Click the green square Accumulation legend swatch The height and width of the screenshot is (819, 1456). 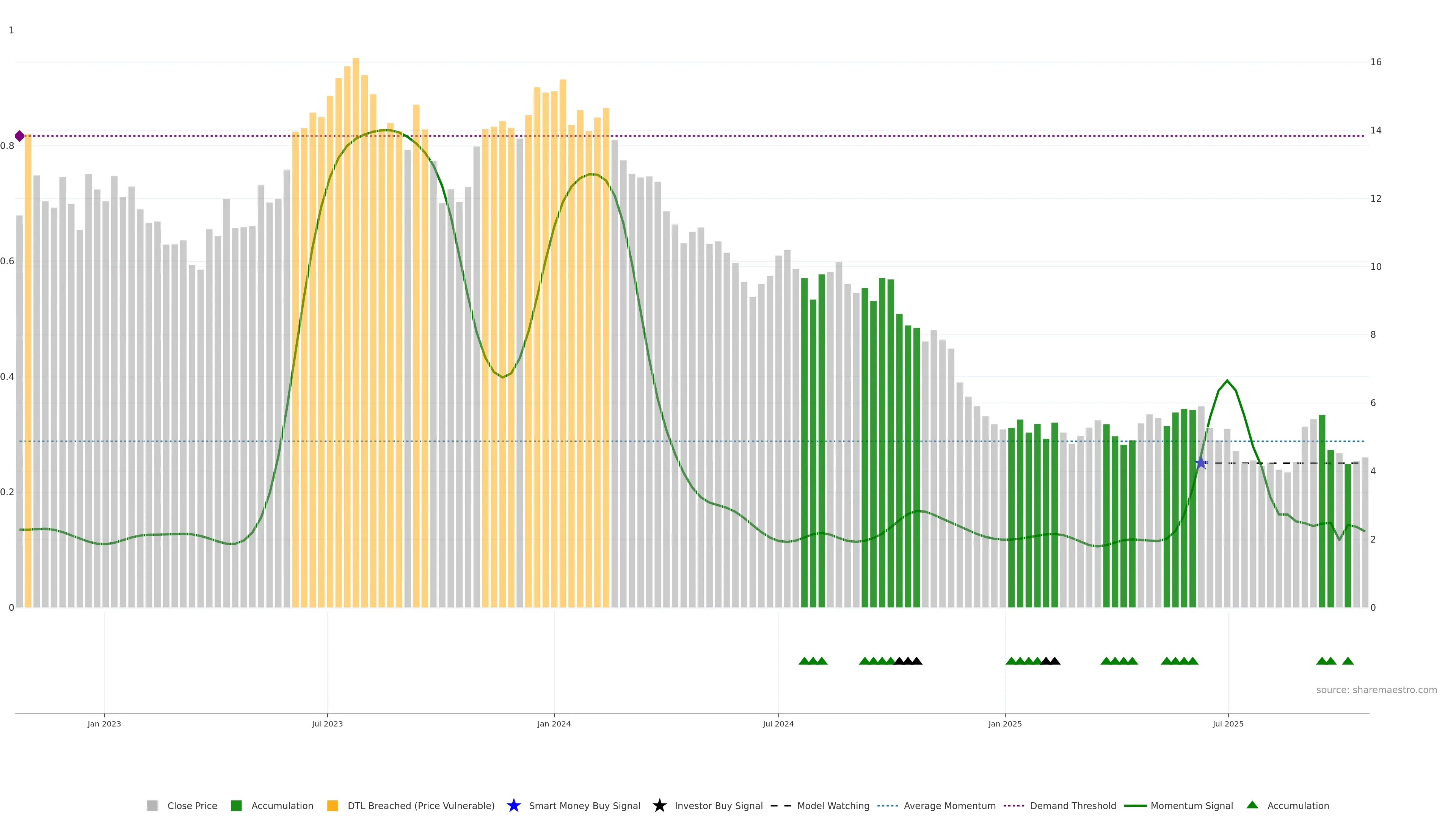tap(236, 805)
